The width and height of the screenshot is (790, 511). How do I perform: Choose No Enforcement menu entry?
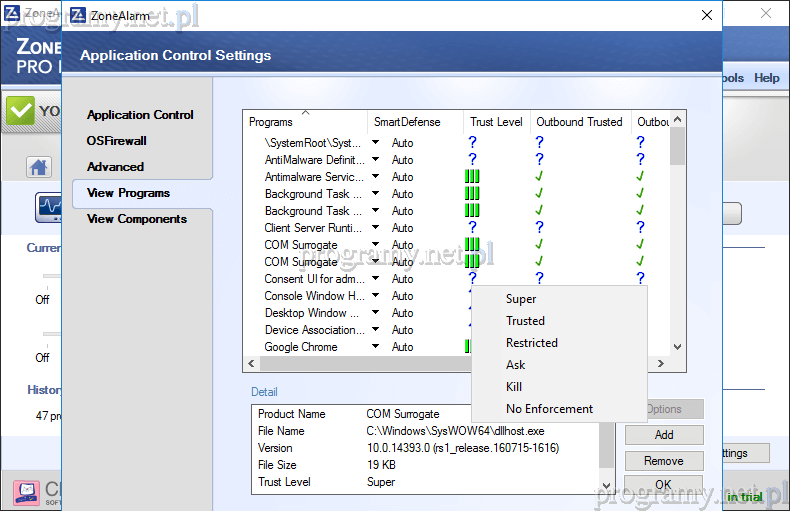[549, 409]
